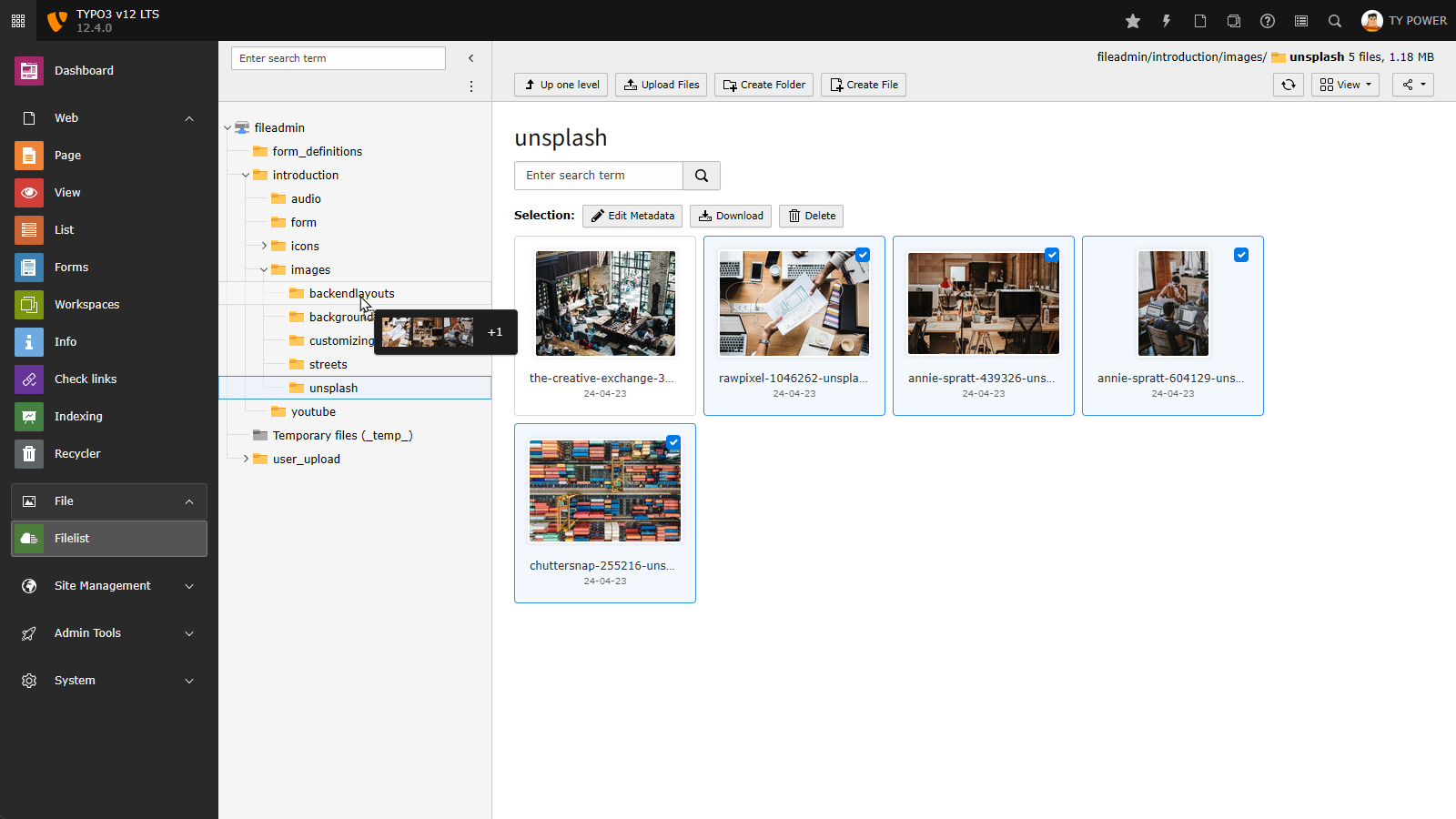Uncheck annie-spratt-439326 selection

[1052, 255]
